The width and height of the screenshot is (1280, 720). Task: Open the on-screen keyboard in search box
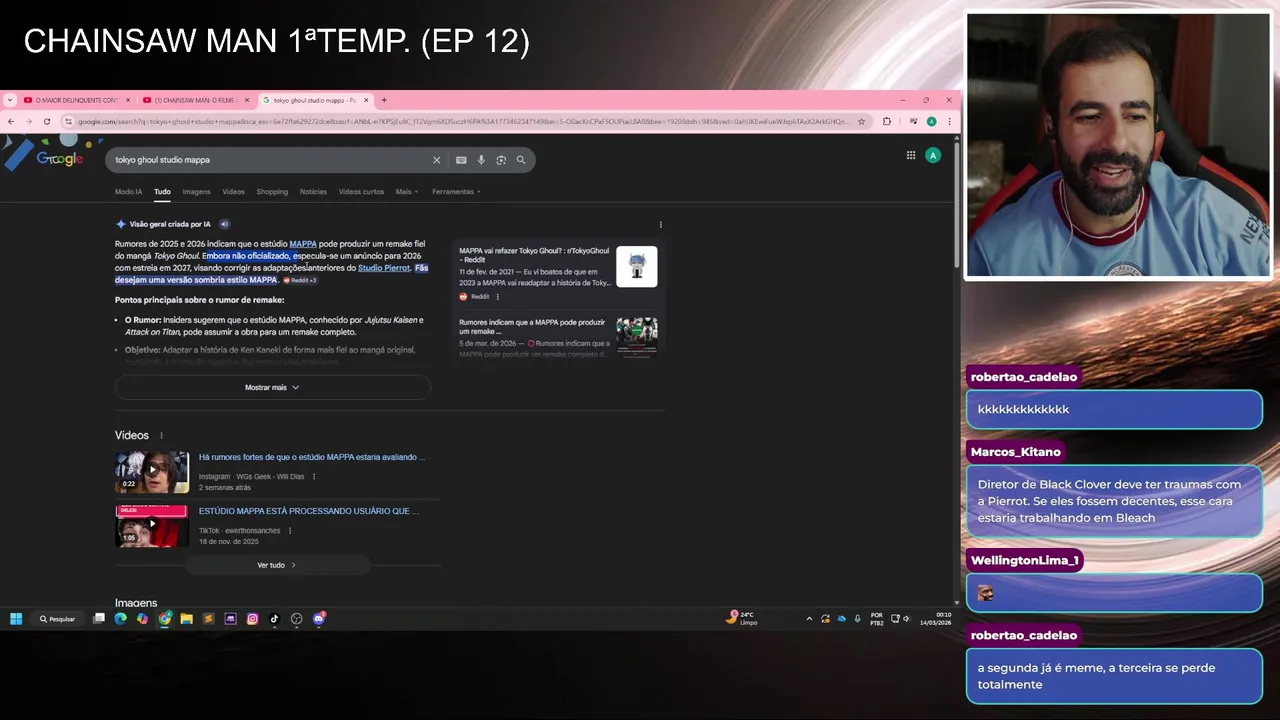click(461, 160)
